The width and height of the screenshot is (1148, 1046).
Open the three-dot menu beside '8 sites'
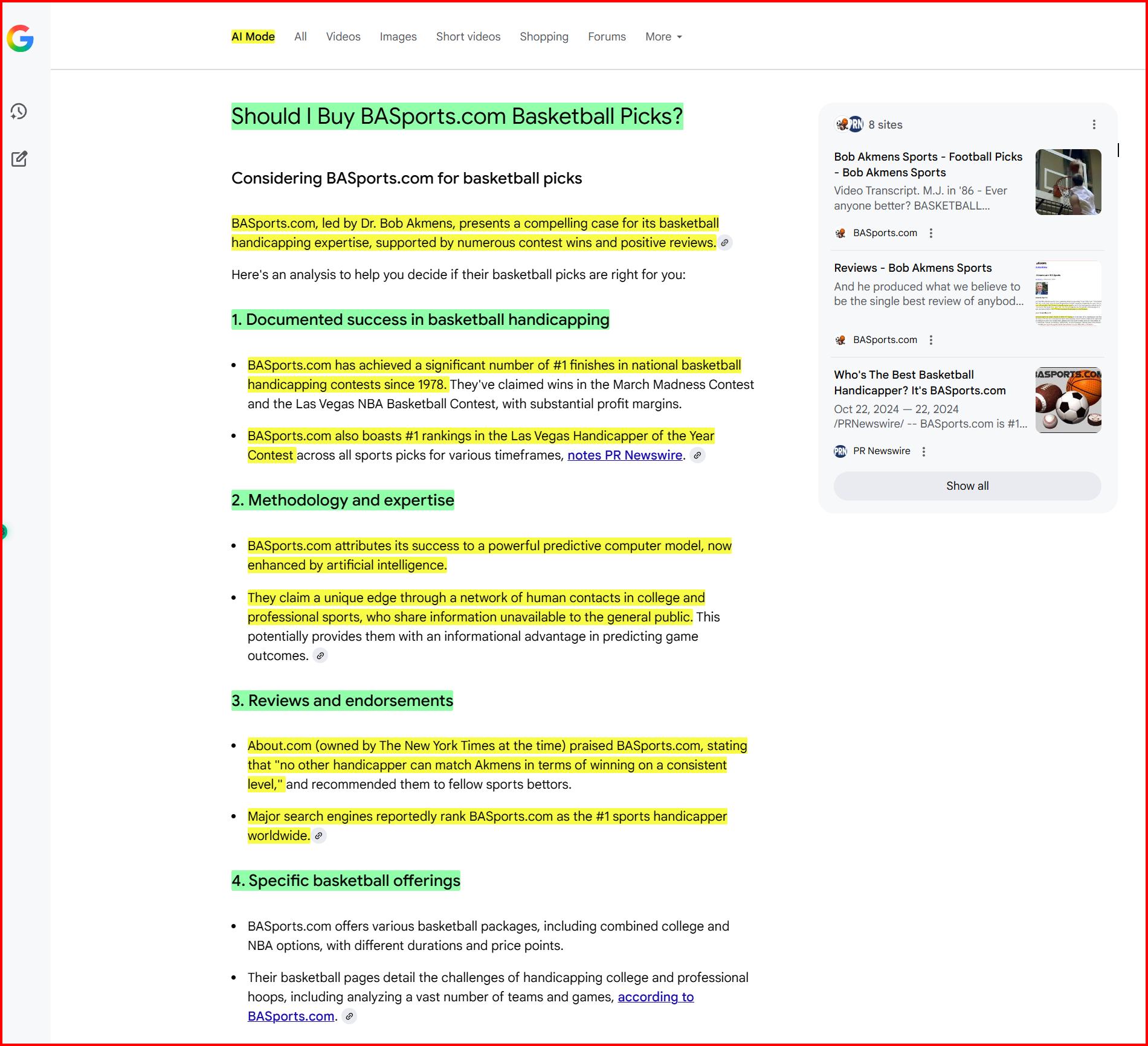[x=1094, y=124]
